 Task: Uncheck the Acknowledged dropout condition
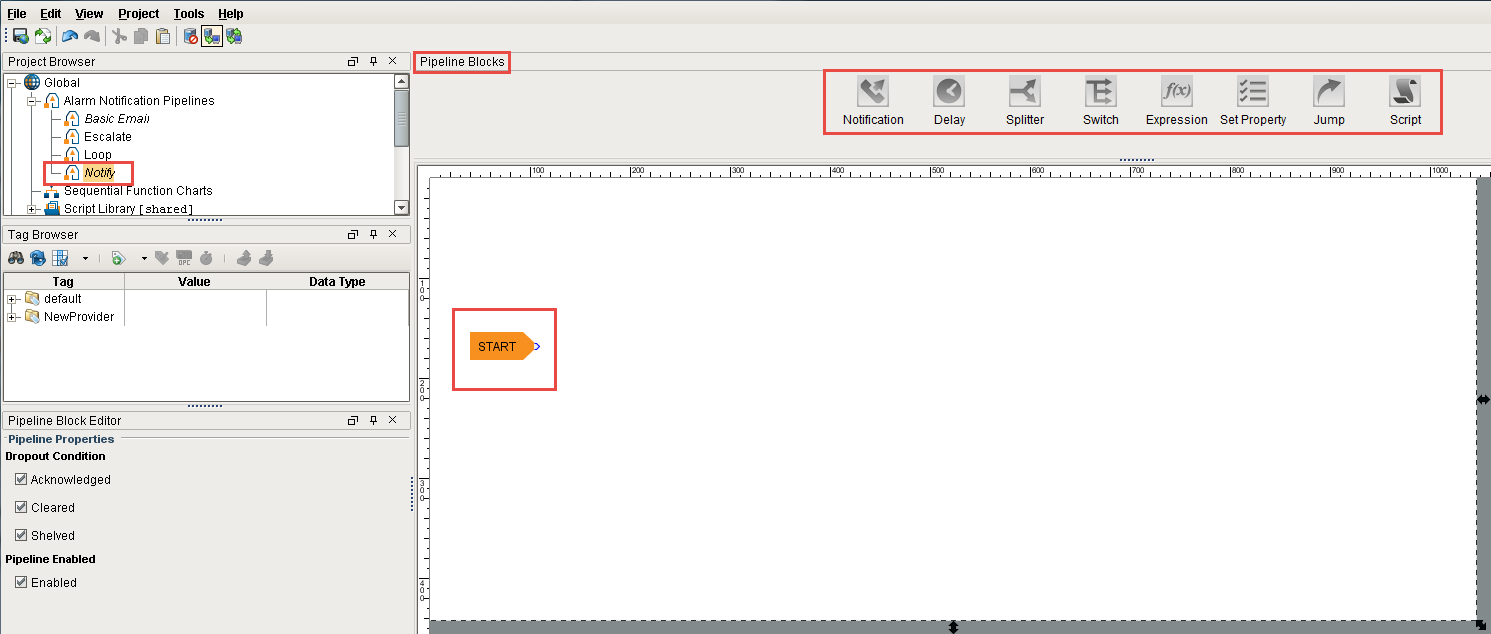click(21, 479)
